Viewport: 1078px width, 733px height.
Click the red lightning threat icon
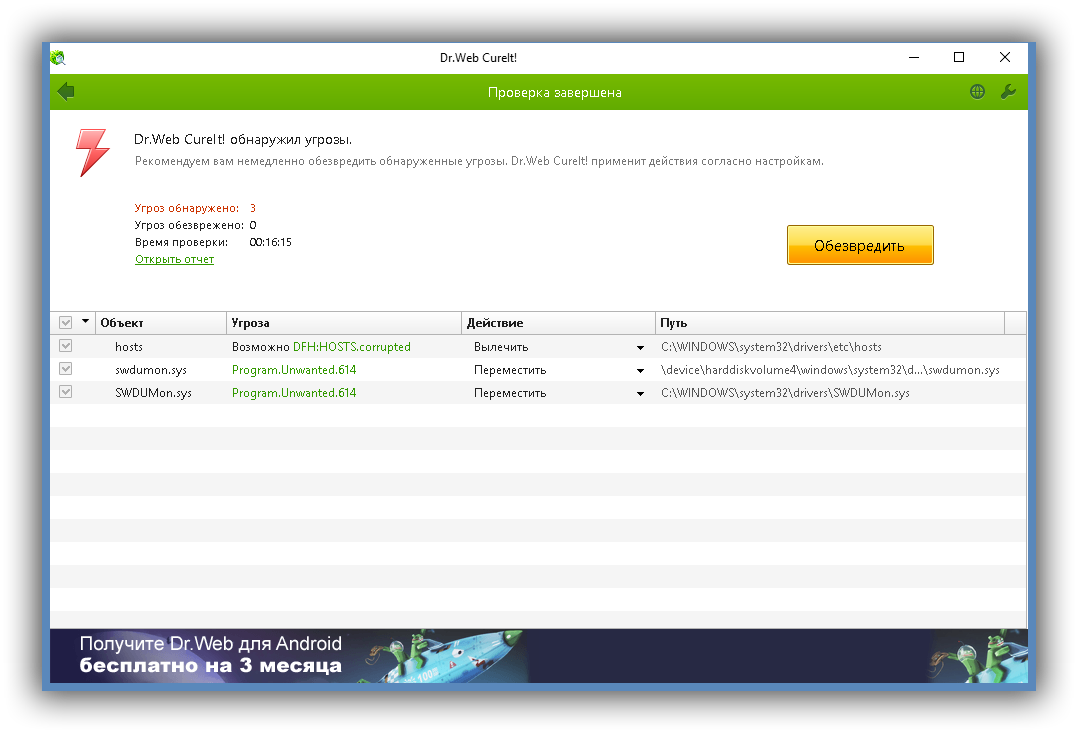pos(92,152)
